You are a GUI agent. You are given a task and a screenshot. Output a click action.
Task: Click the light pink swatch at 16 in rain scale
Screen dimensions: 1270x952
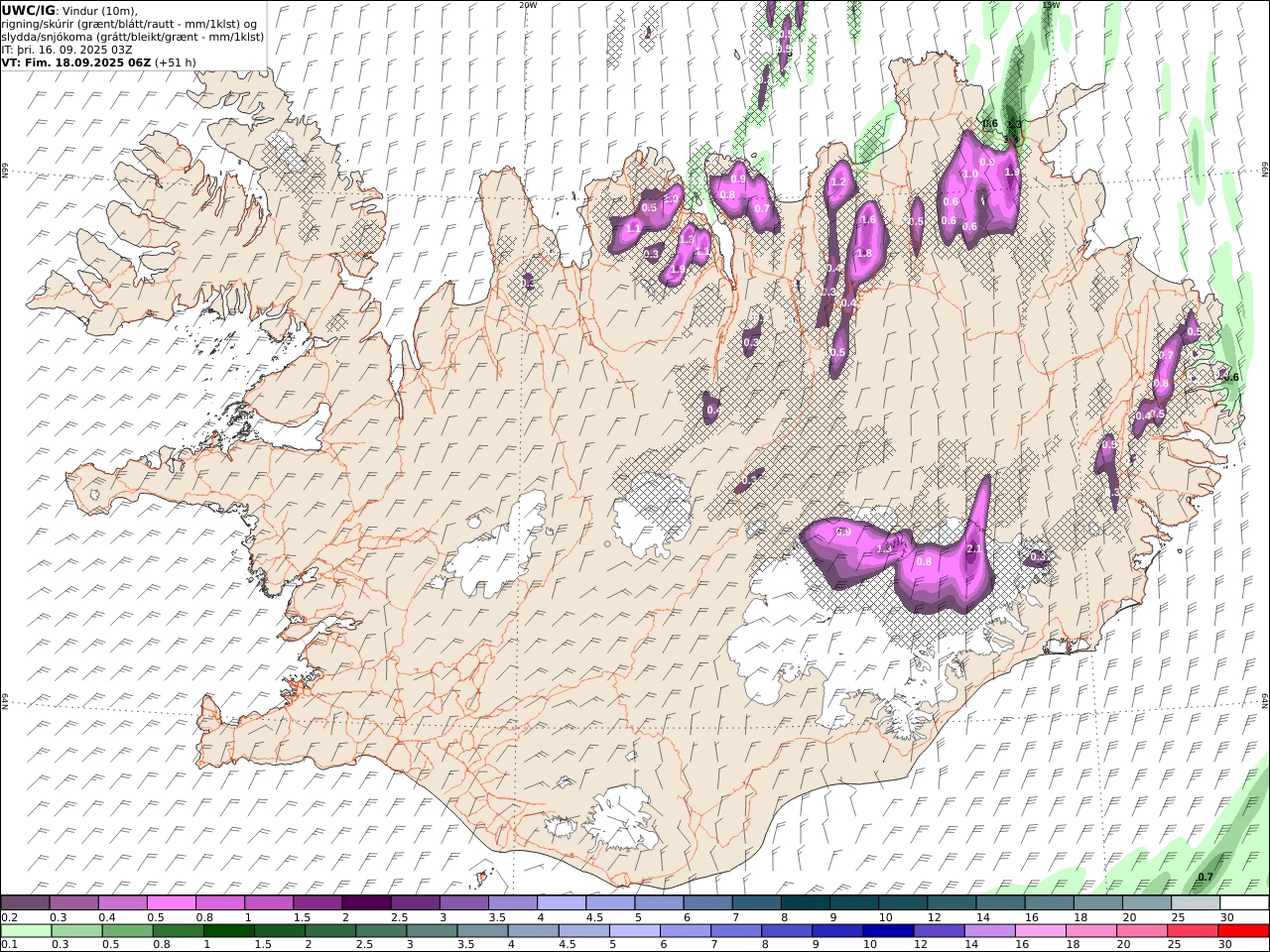coord(1041,930)
